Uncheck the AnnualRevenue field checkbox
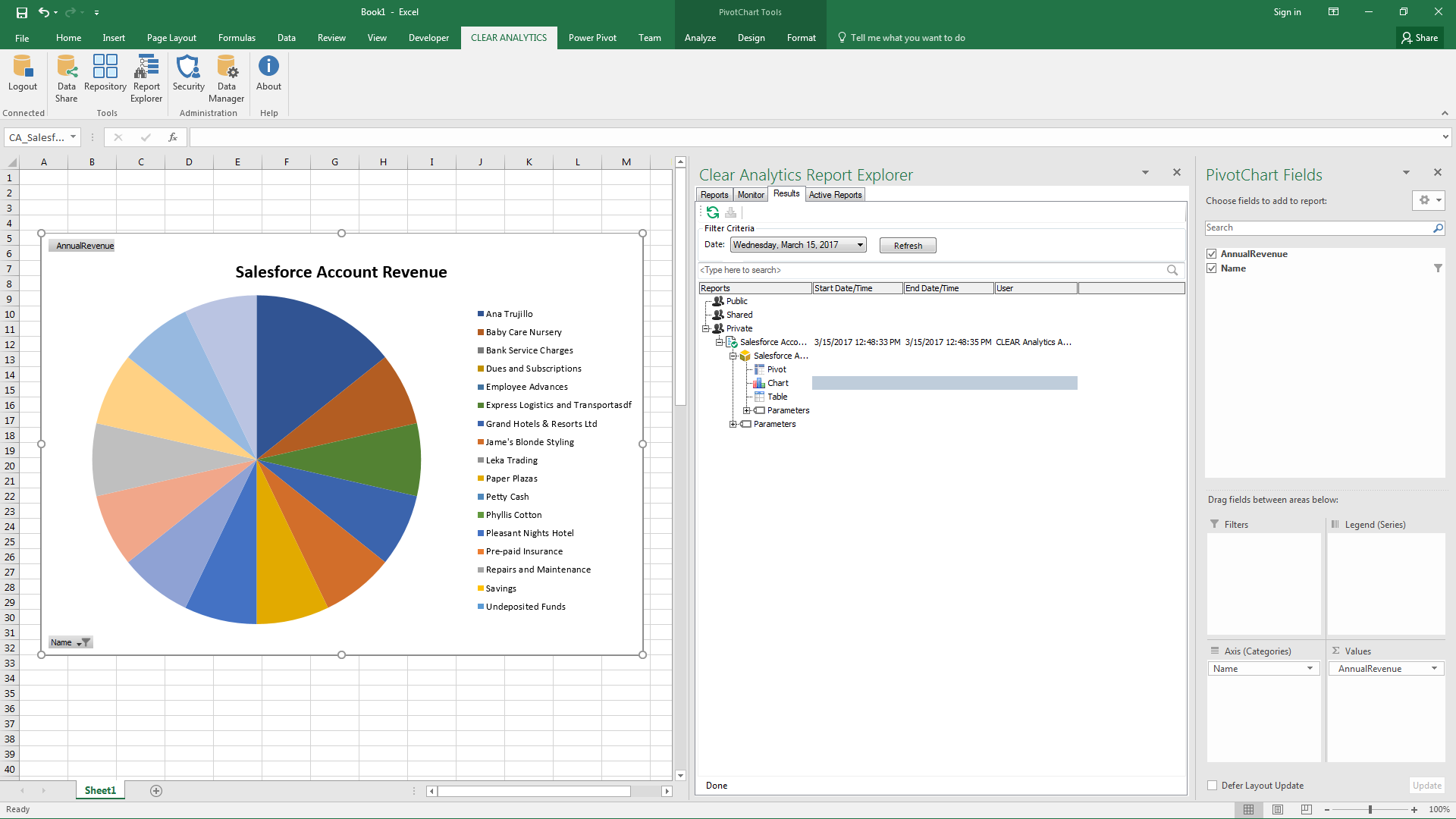This screenshot has height=819, width=1456. pyautogui.click(x=1212, y=254)
